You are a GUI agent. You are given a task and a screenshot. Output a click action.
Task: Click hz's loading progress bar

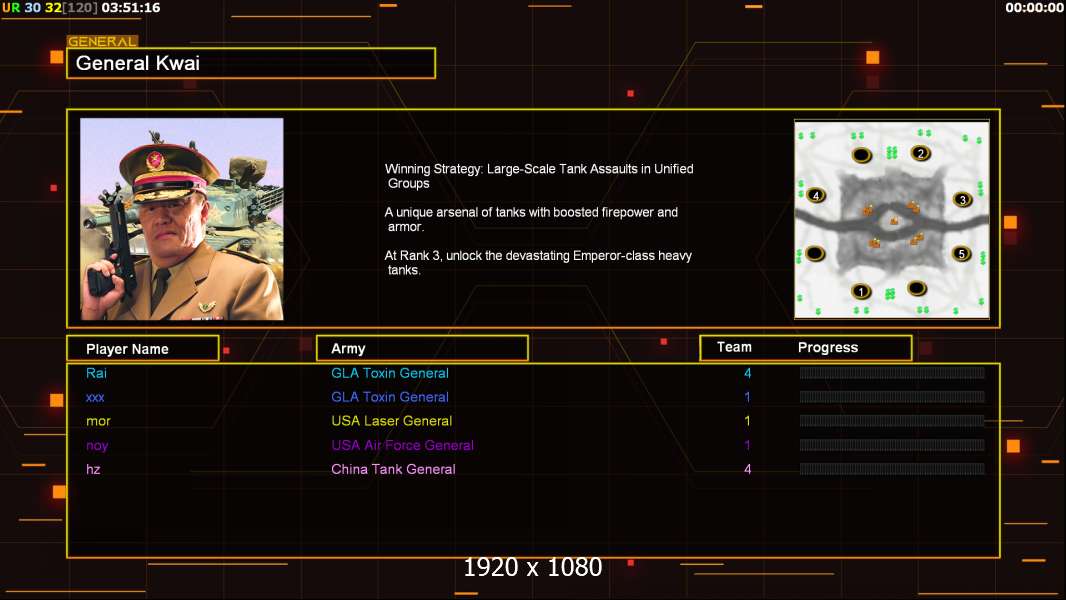[892, 469]
